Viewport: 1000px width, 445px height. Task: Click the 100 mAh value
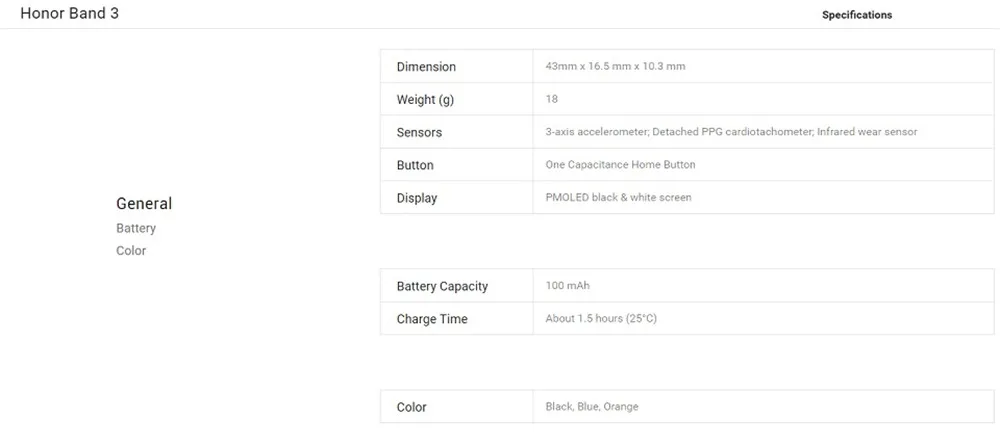click(x=568, y=286)
